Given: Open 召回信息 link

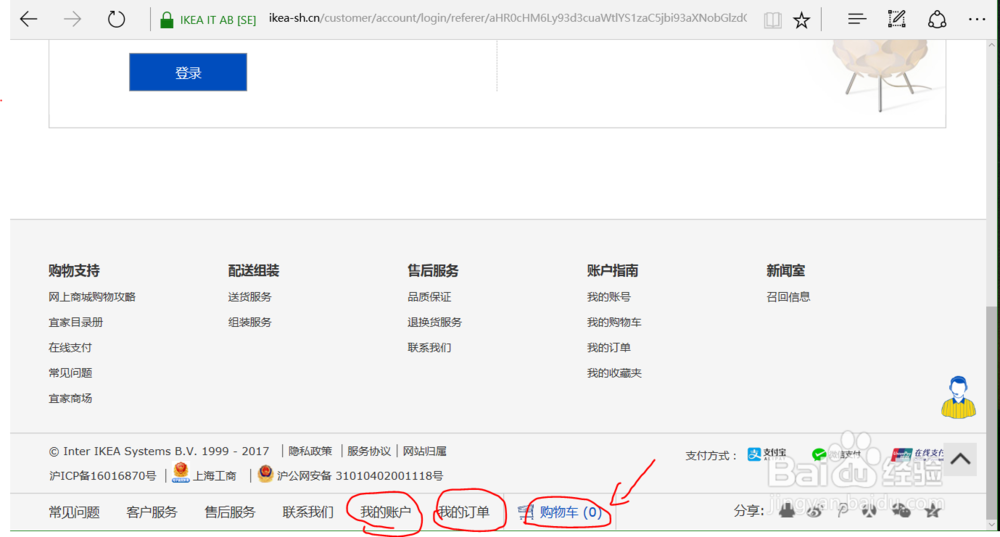Looking at the screenshot, I should pos(788,297).
